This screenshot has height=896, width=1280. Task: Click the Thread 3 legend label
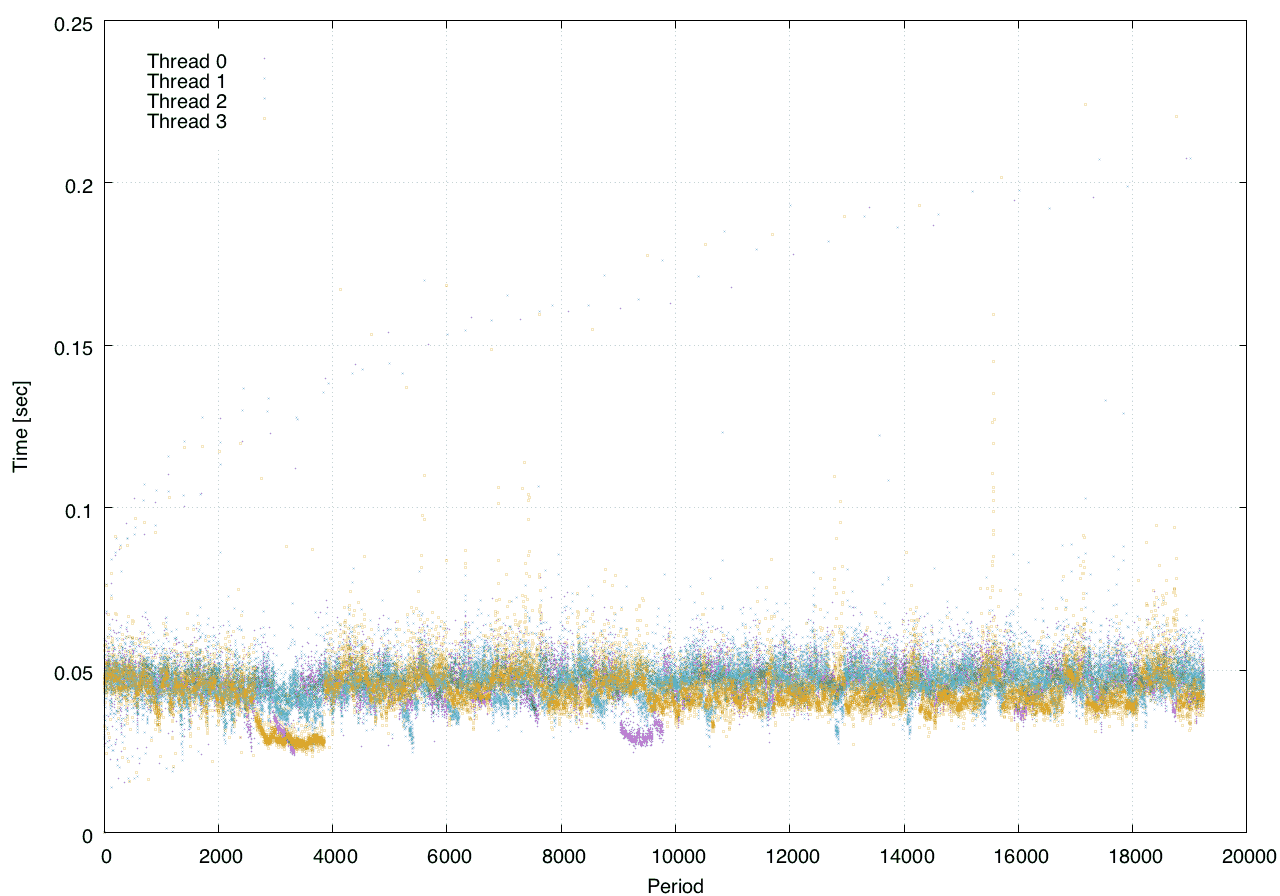tap(186, 122)
